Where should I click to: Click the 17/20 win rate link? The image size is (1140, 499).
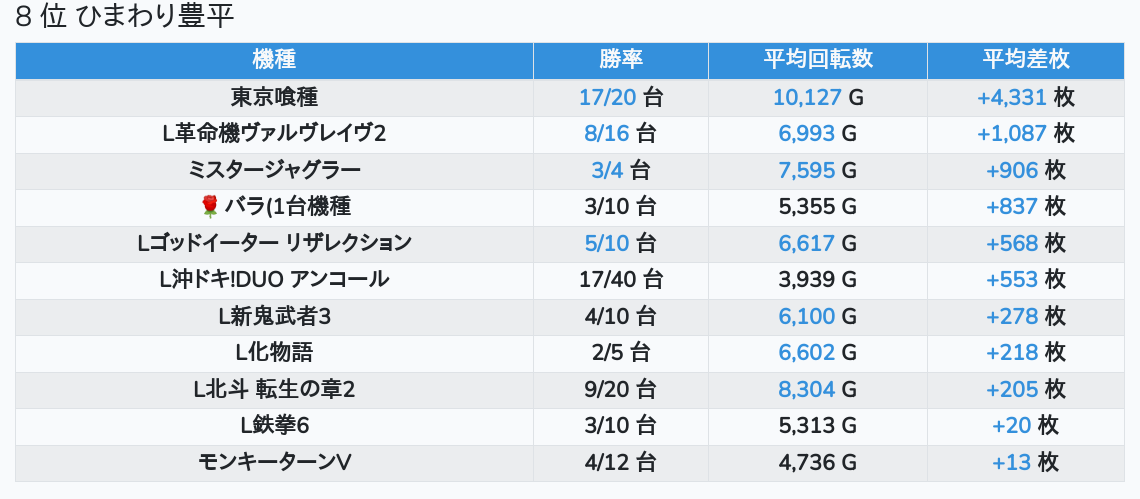608,97
